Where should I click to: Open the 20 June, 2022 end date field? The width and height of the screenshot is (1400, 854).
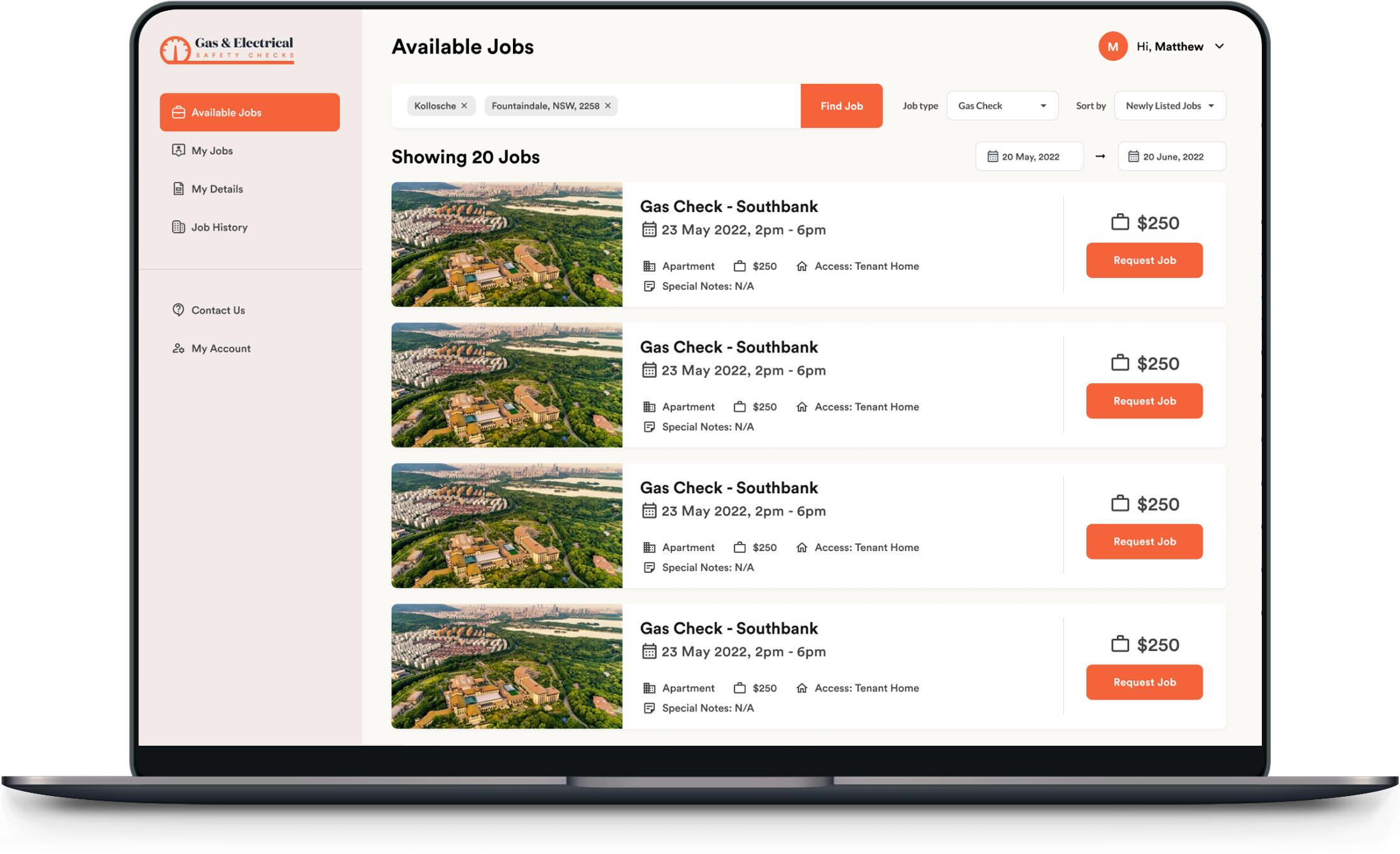click(x=1172, y=157)
